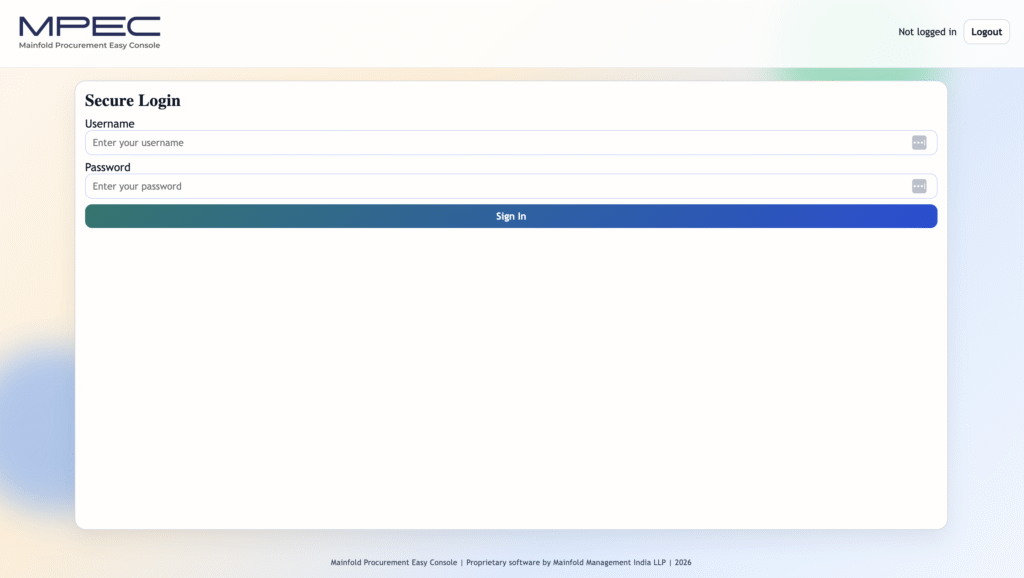This screenshot has width=1024, height=578.
Task: Click the 'Enter your username' placeholder text
Action: click(x=138, y=143)
